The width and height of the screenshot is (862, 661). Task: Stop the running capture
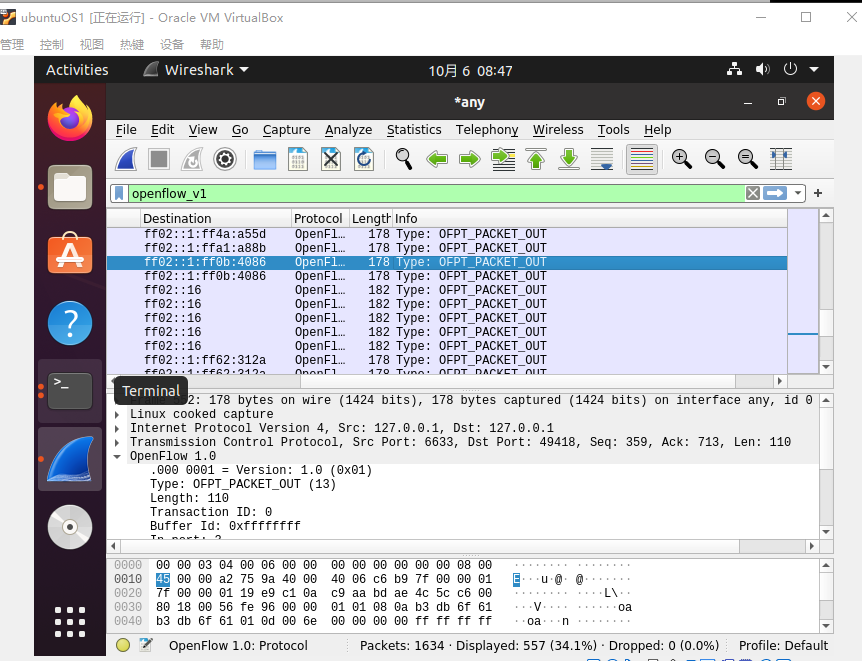pos(159,159)
